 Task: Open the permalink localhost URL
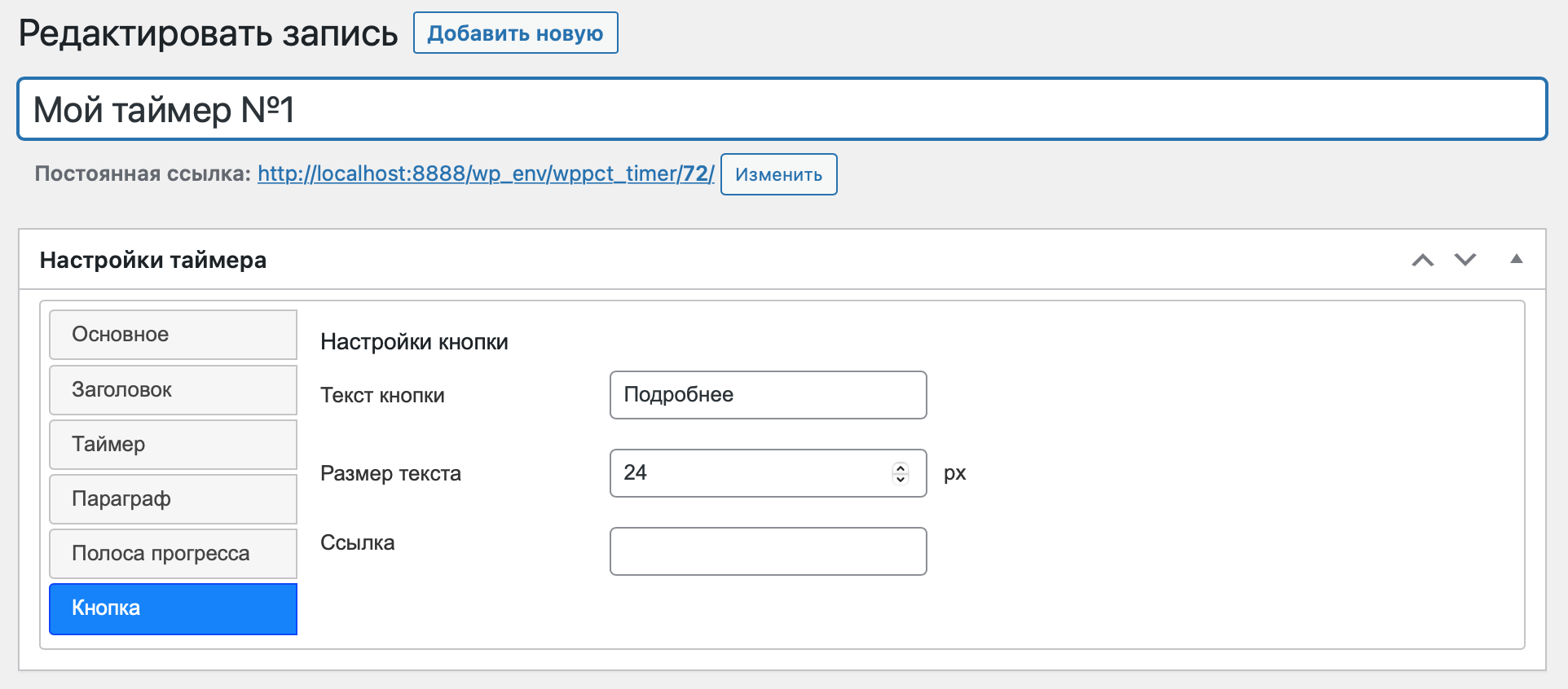(486, 173)
